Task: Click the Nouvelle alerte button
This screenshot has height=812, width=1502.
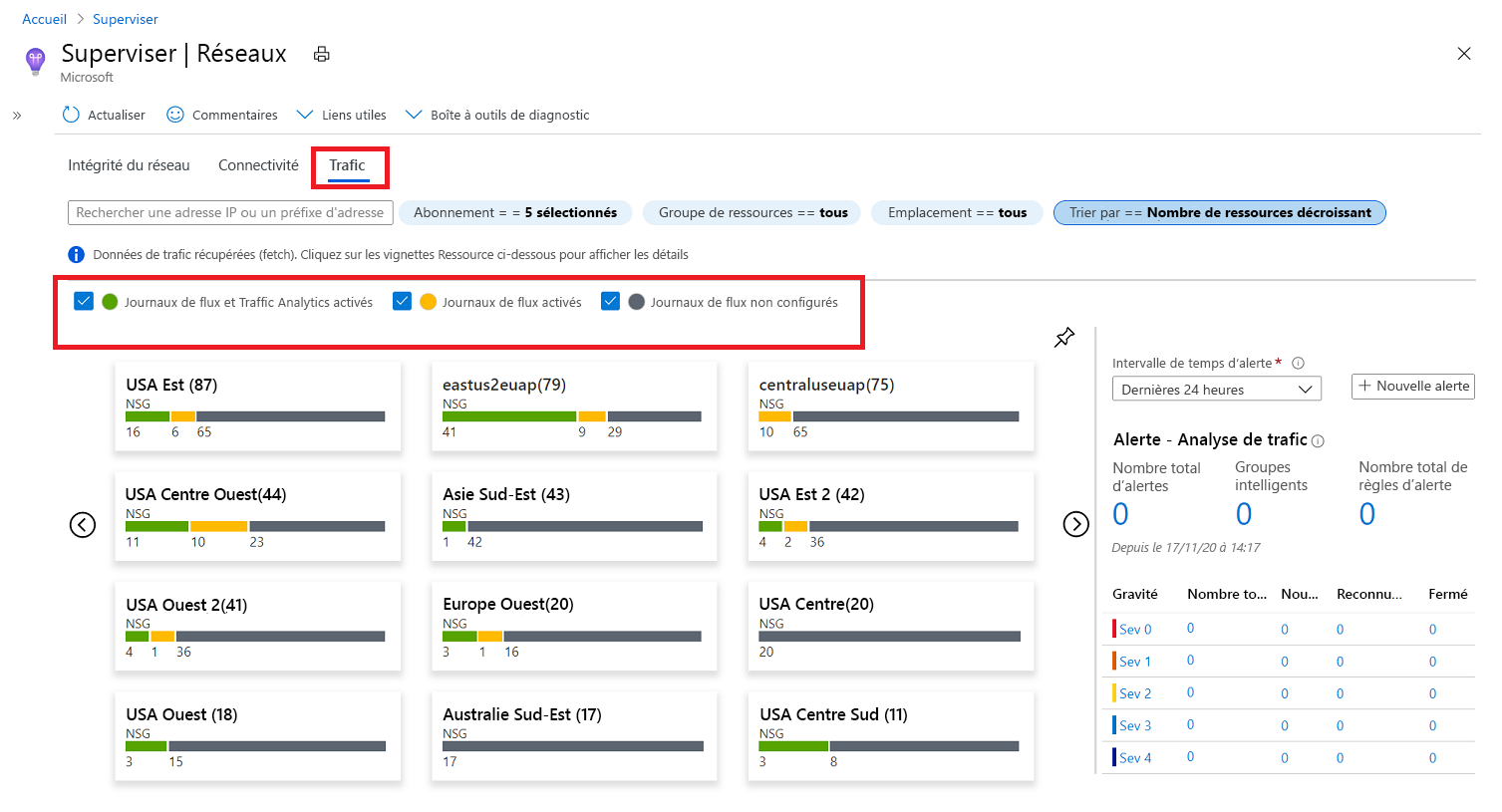Action: coord(1413,387)
